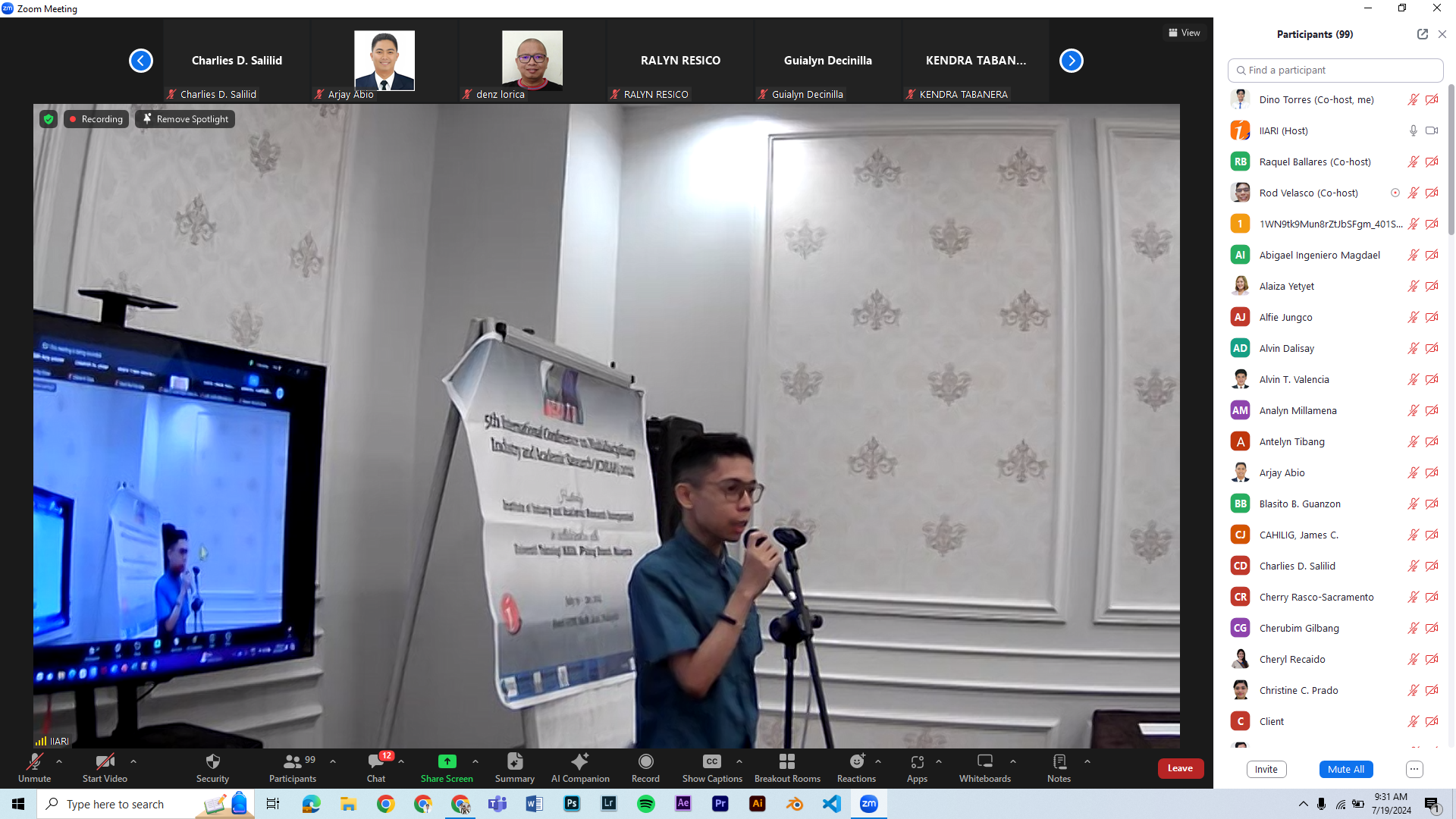Open the Chat panel with 12 unread
This screenshot has height=819, width=1456.
click(376, 767)
